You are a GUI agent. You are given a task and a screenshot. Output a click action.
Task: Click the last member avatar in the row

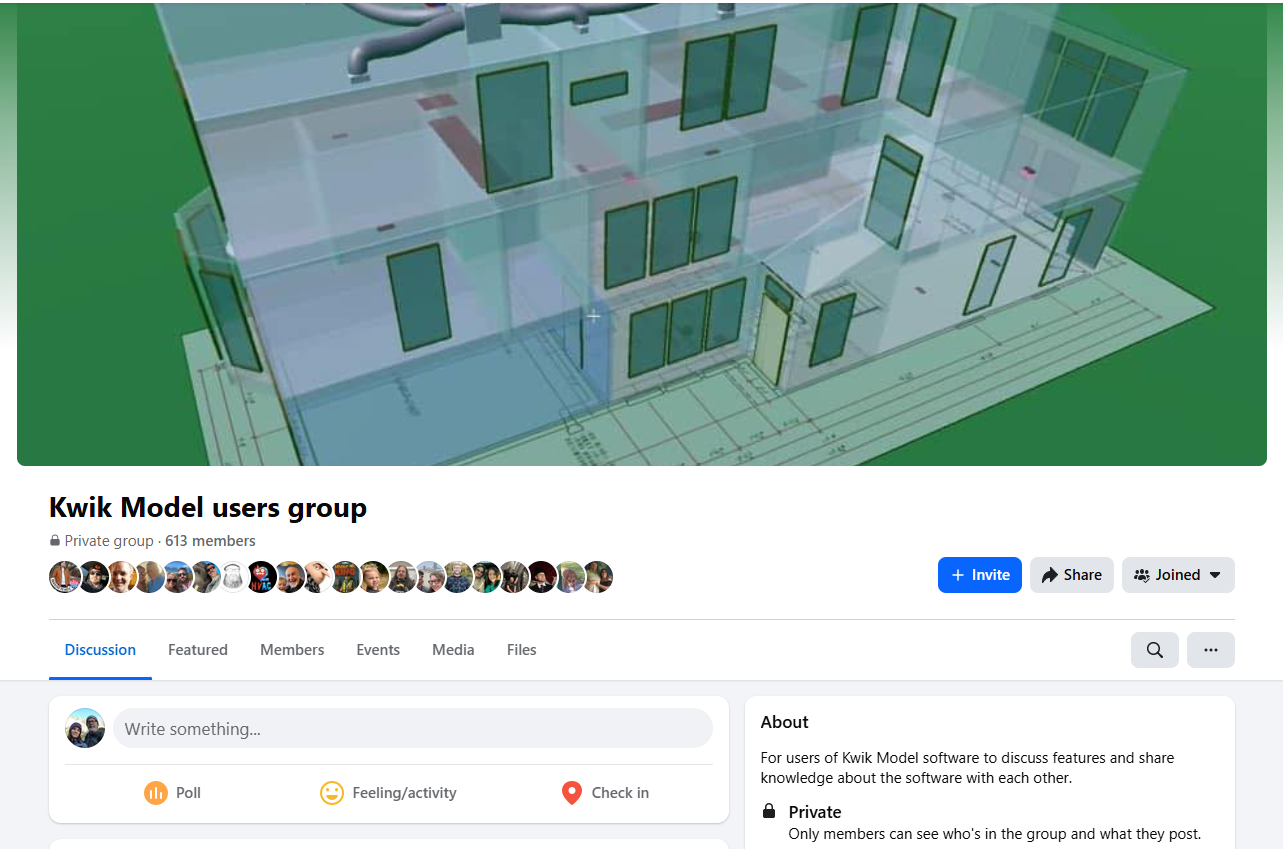tap(598, 577)
